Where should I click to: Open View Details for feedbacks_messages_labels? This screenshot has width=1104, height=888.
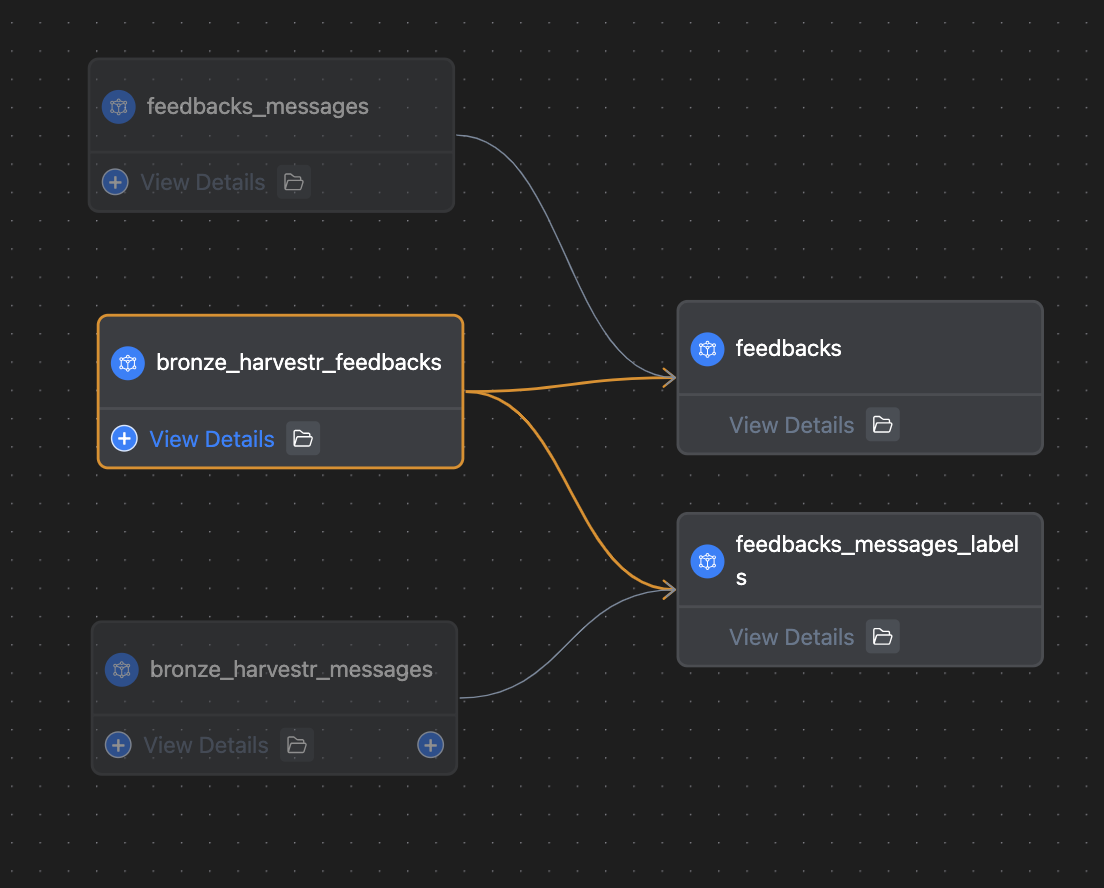tap(791, 637)
